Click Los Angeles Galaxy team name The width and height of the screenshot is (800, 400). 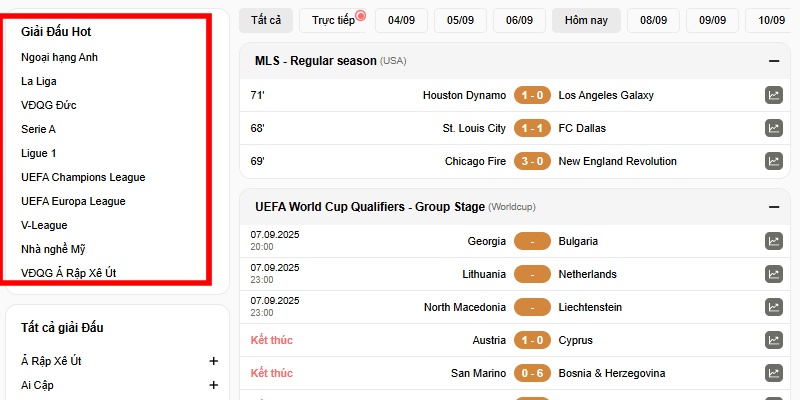pyautogui.click(x=606, y=95)
